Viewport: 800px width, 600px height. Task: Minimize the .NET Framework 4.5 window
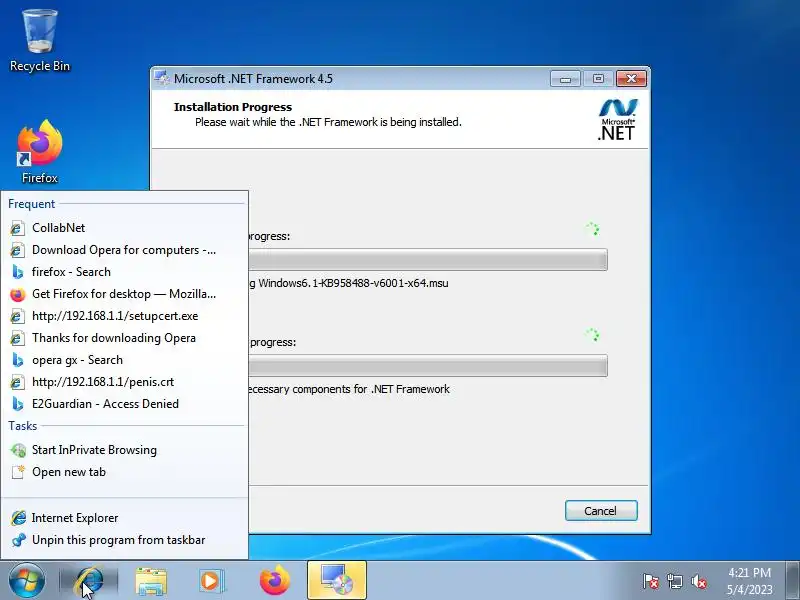tap(565, 79)
